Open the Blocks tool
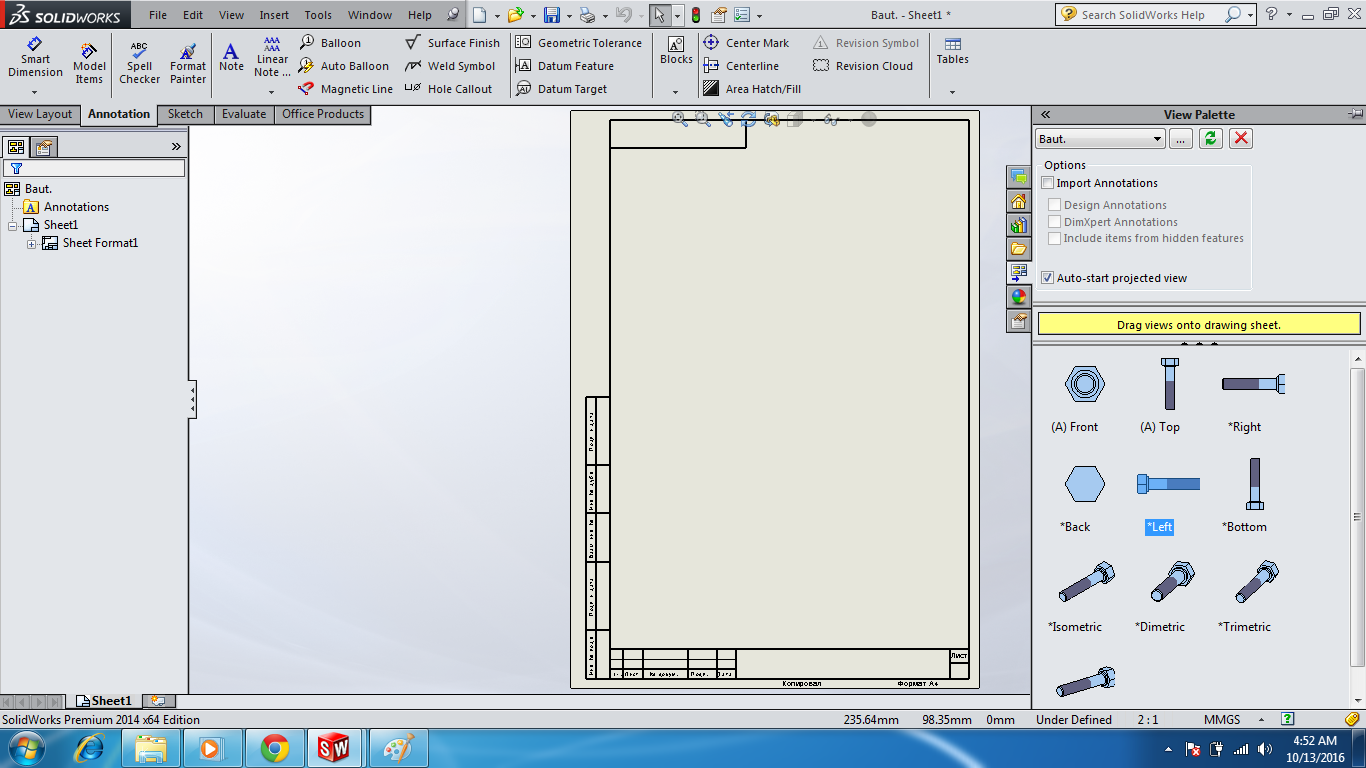 click(676, 52)
